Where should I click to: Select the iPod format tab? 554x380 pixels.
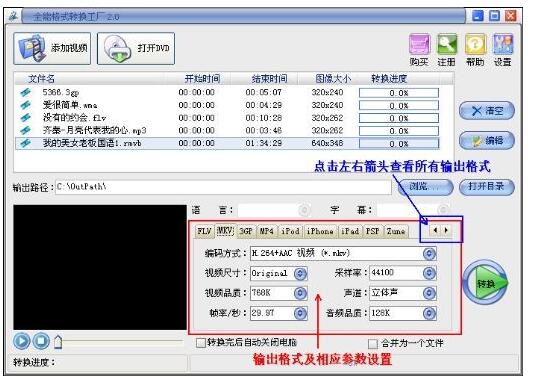pyautogui.click(x=290, y=231)
